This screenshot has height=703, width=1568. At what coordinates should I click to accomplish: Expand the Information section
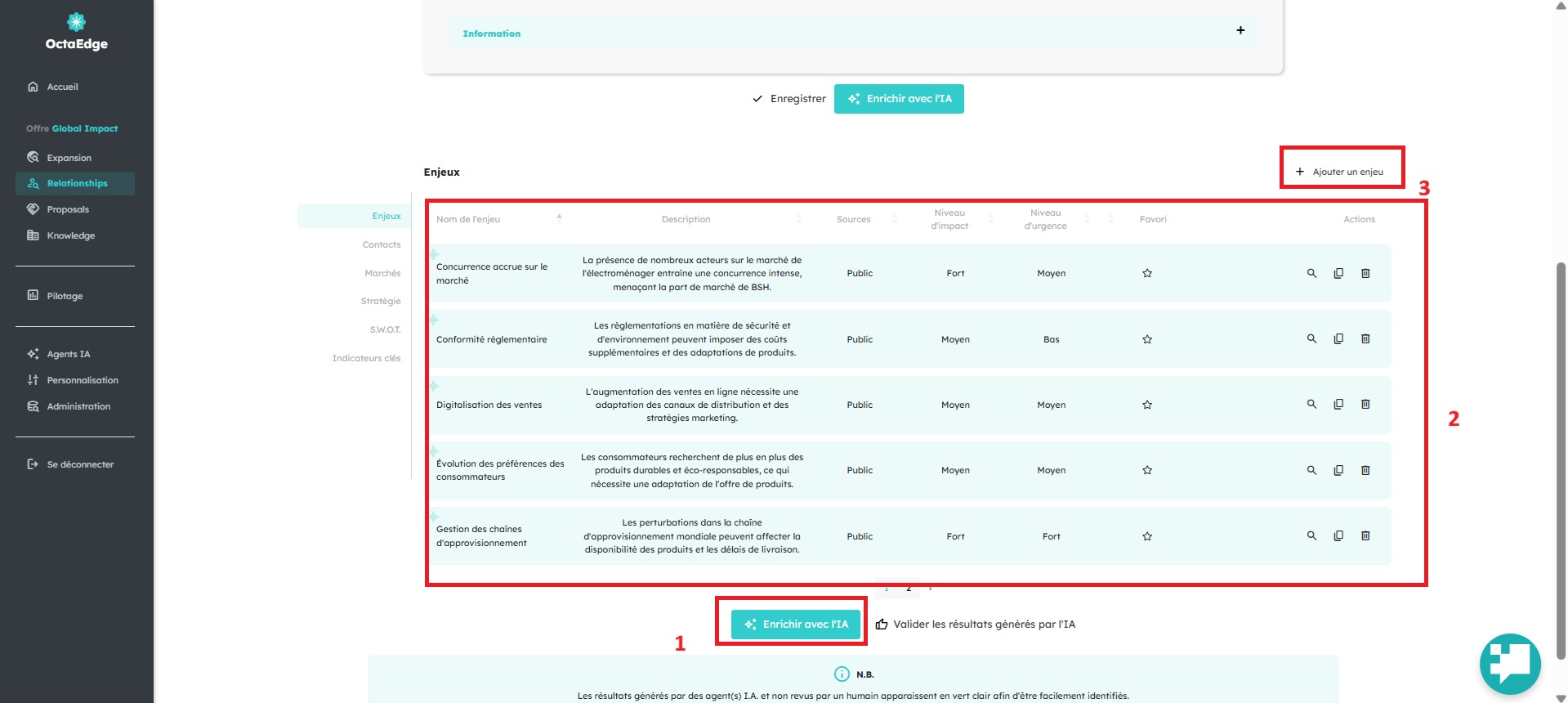pos(1240,30)
